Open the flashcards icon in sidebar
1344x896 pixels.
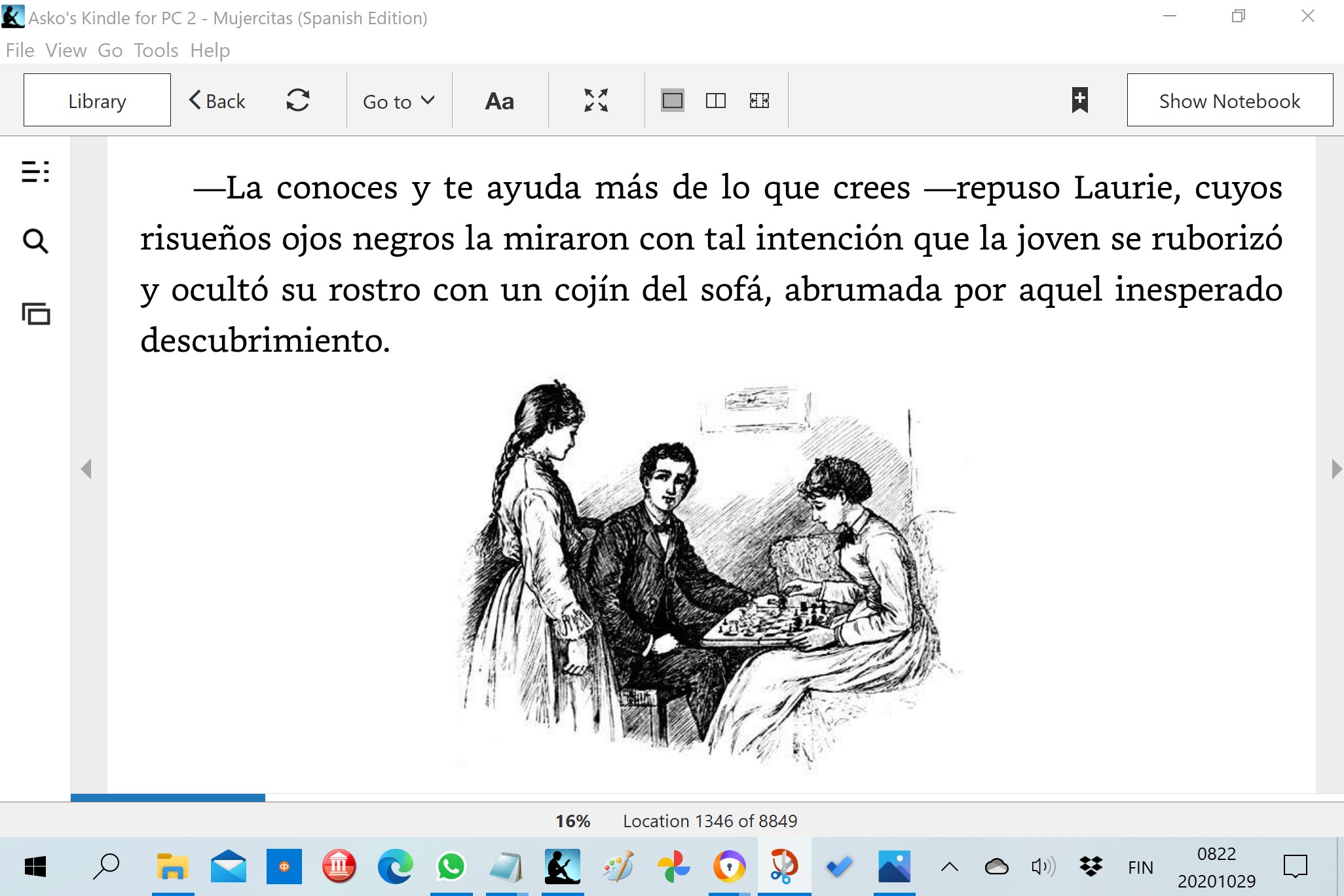[x=36, y=314]
